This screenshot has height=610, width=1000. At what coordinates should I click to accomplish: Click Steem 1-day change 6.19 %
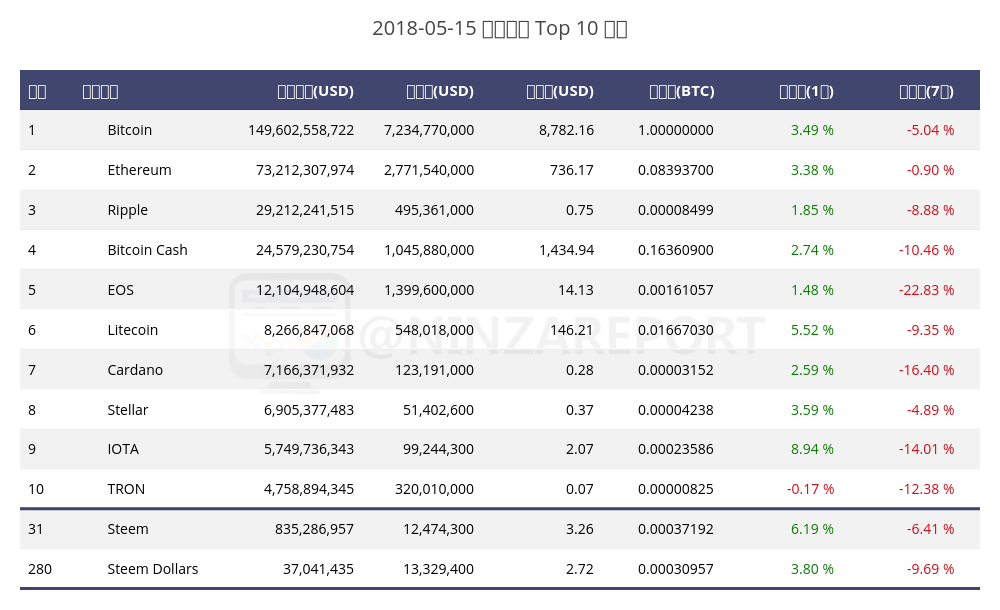812,530
